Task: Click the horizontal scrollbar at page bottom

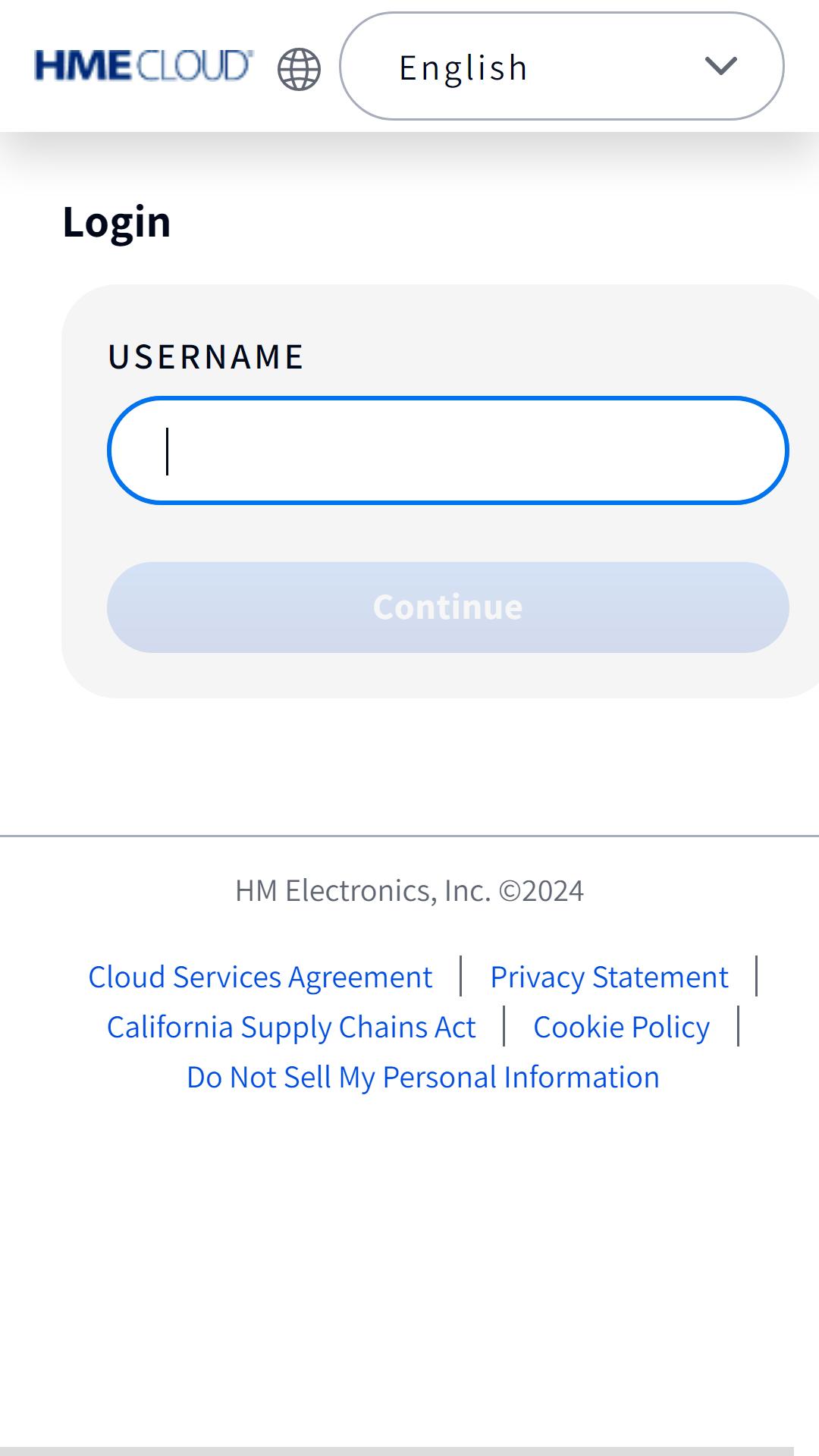Action: pyautogui.click(x=397, y=1451)
